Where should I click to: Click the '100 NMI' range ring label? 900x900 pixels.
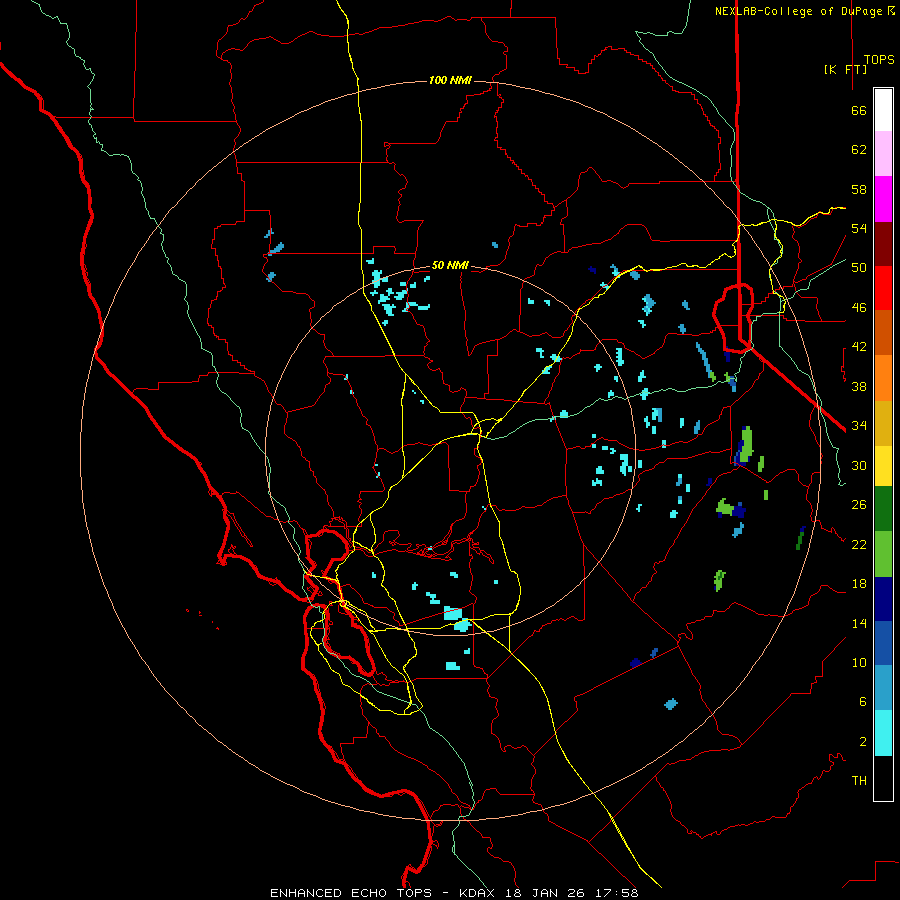[450, 80]
